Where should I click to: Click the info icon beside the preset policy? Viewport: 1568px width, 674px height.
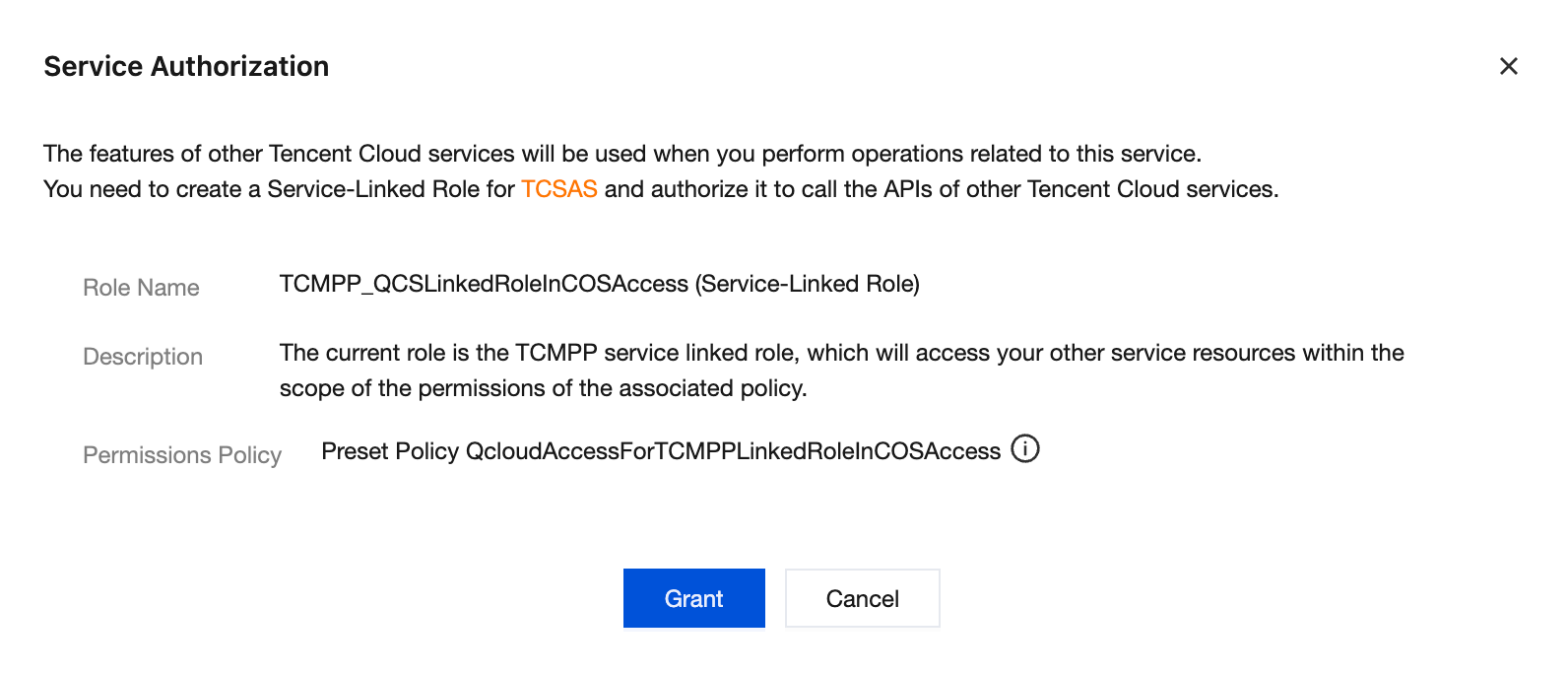(x=1025, y=449)
